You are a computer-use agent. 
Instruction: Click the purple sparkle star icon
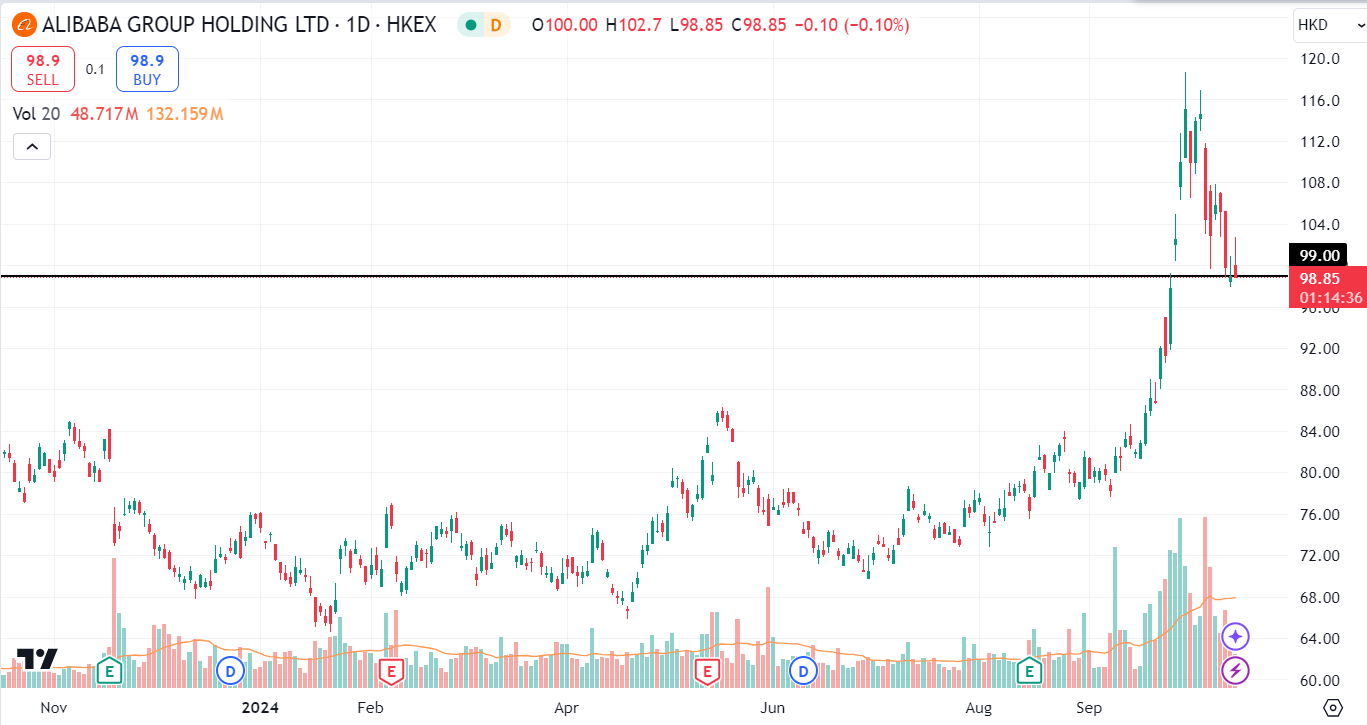coord(1236,635)
